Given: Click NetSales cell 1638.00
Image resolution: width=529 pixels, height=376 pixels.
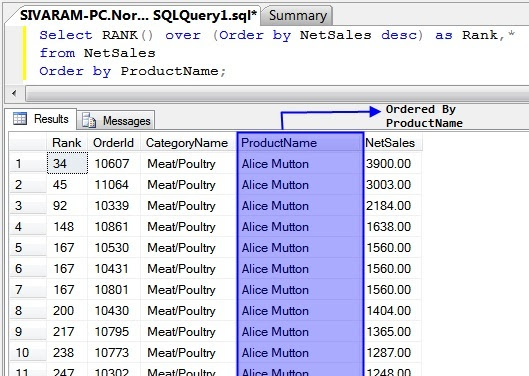Looking at the screenshot, I should (x=393, y=226).
